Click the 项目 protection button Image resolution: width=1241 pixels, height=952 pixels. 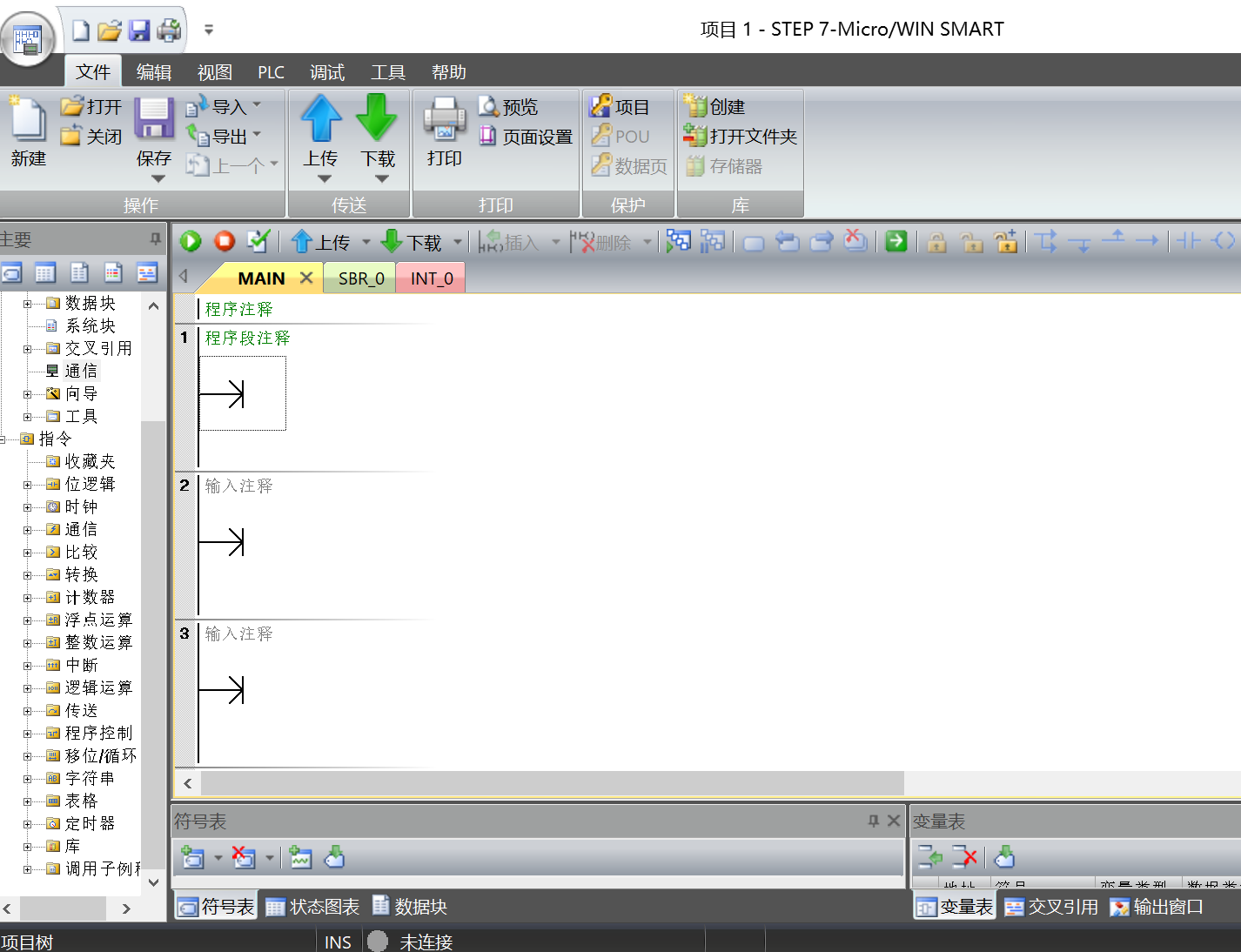click(x=620, y=106)
